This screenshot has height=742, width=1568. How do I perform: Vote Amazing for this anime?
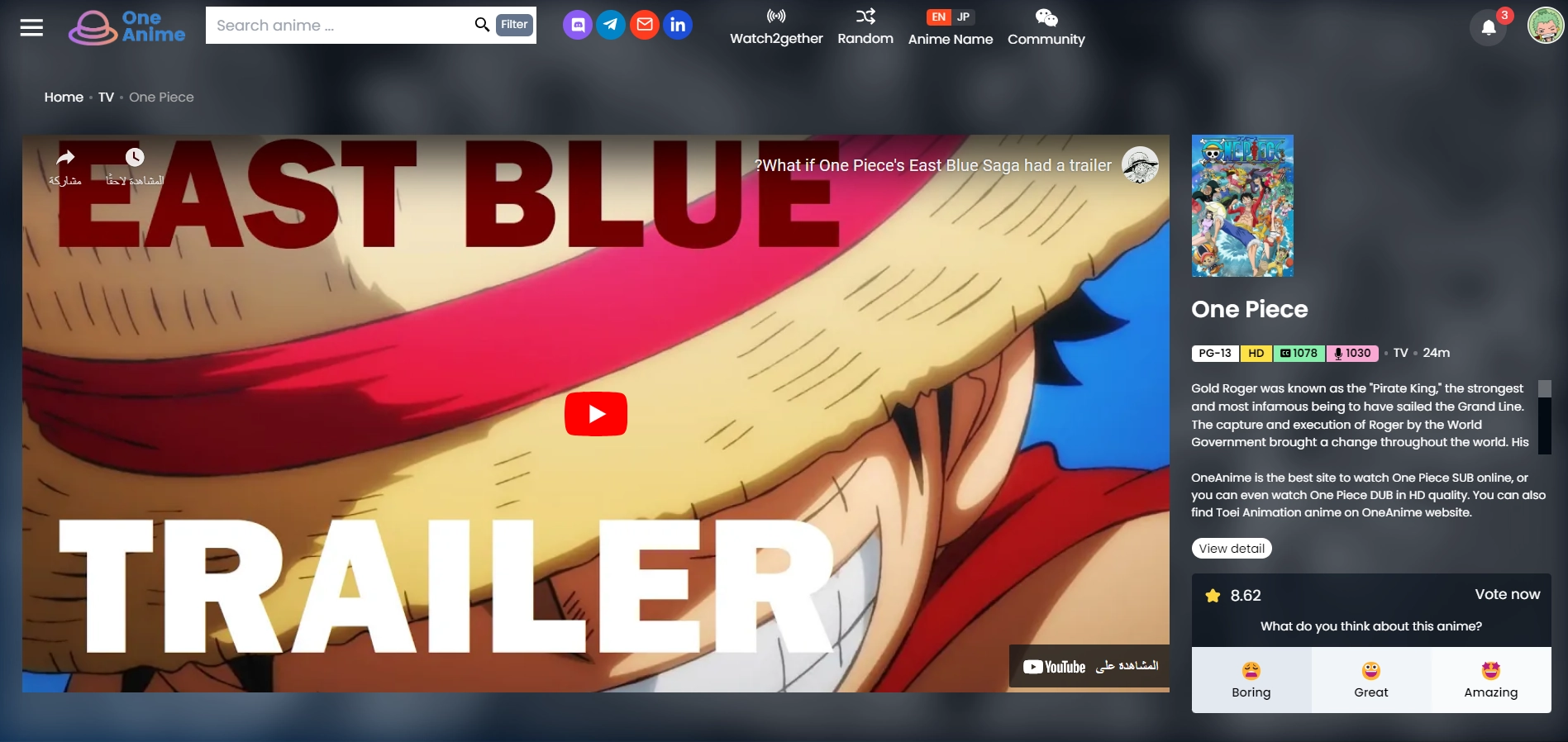coord(1491,680)
